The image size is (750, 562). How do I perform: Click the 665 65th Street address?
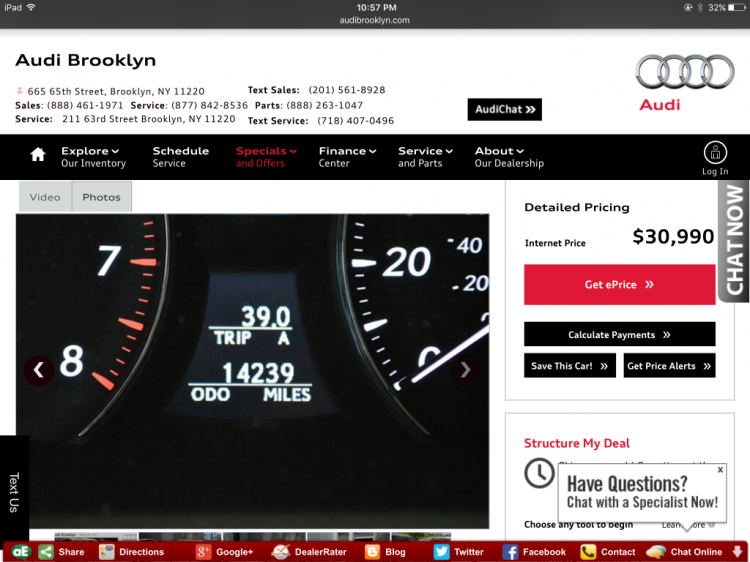pos(116,91)
